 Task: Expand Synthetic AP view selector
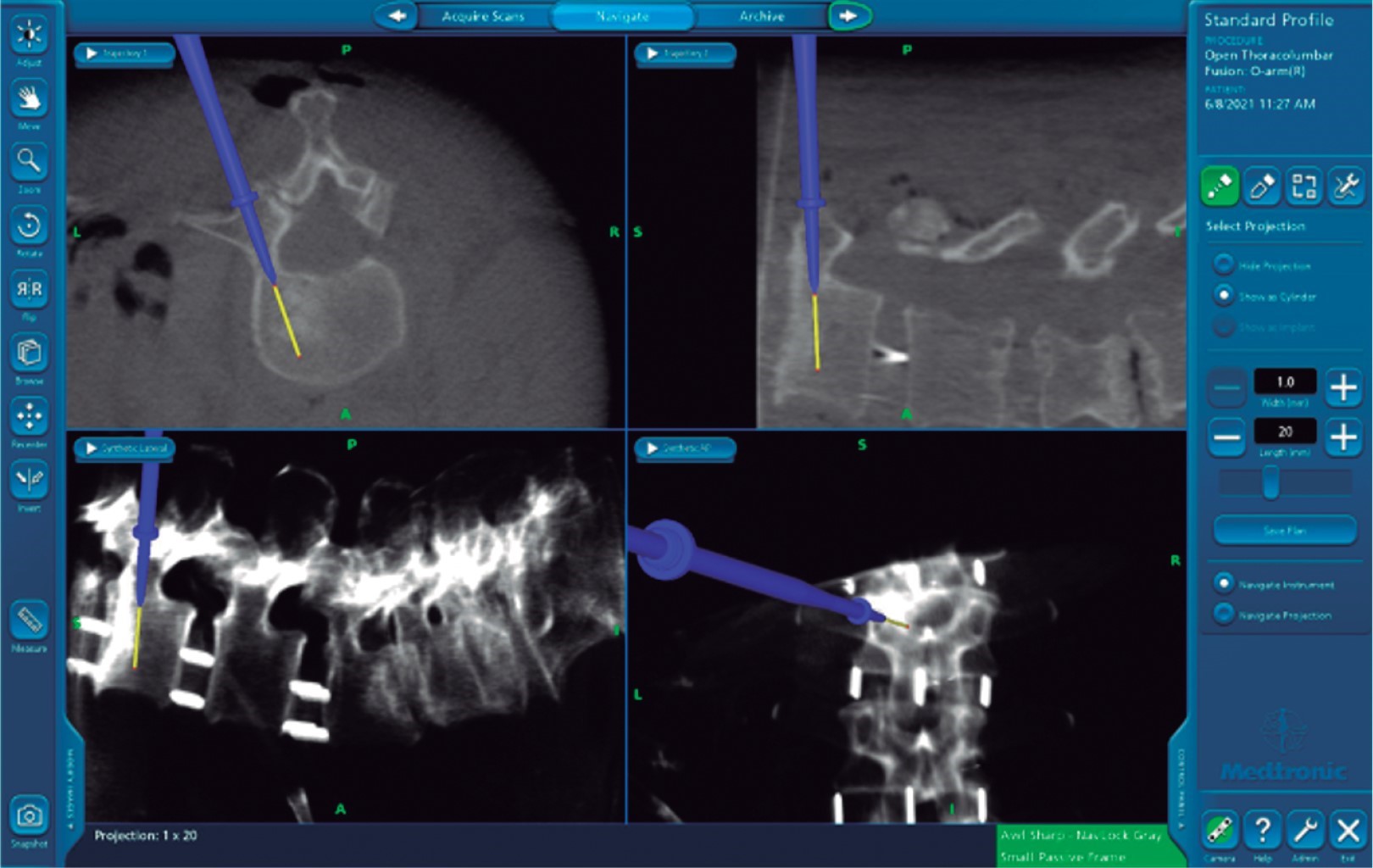(x=685, y=448)
